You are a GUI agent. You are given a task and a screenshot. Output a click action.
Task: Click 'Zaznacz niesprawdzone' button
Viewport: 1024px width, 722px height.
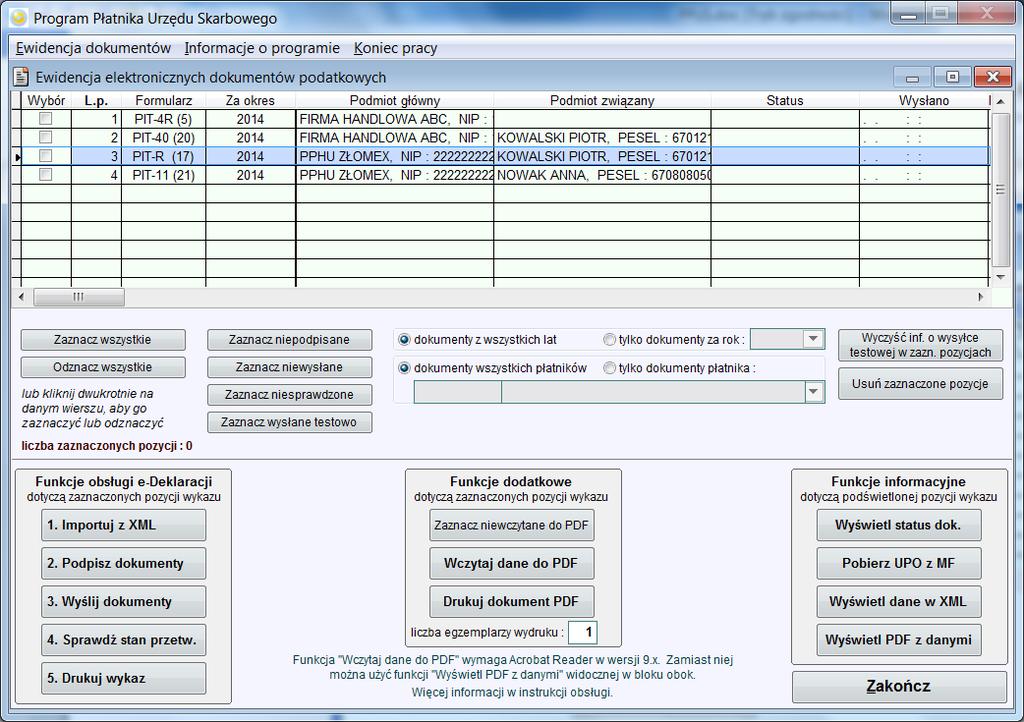tap(289, 394)
